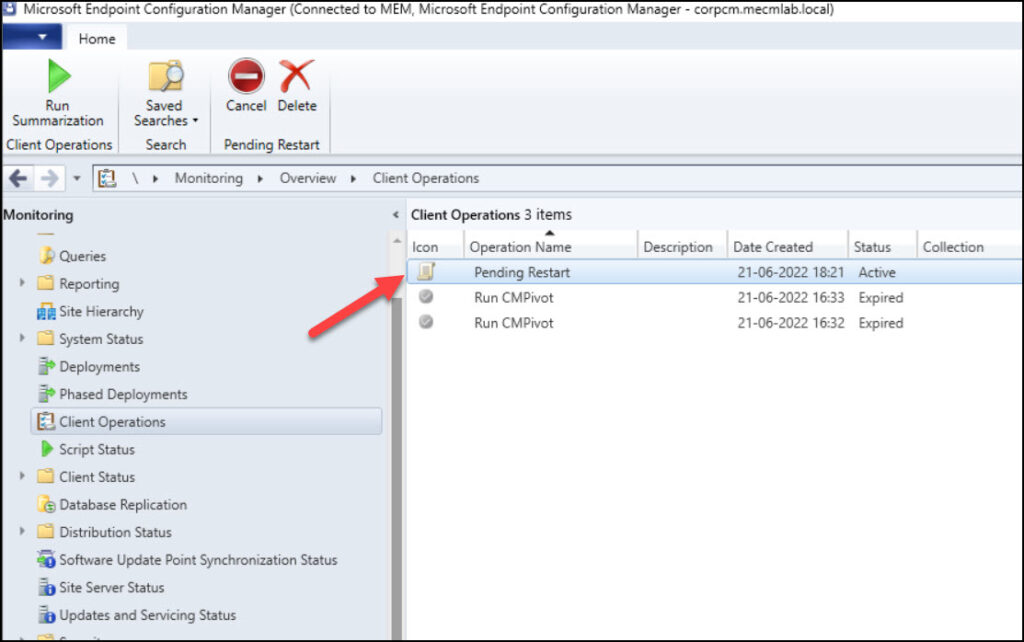This screenshot has height=642, width=1024.
Task: Open the Queries node
Action: (82, 256)
